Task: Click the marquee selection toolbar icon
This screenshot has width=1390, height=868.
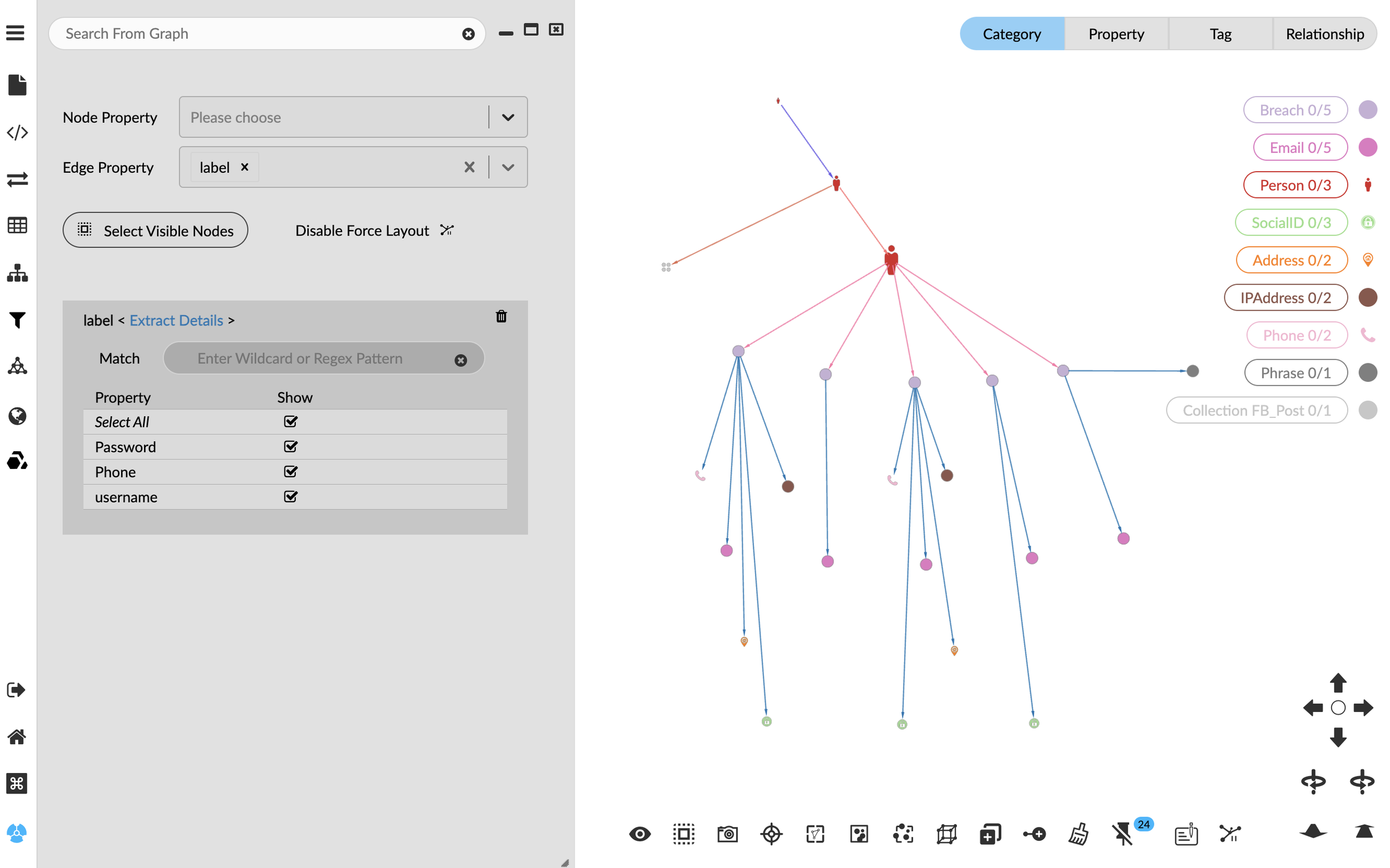Action: 683,834
